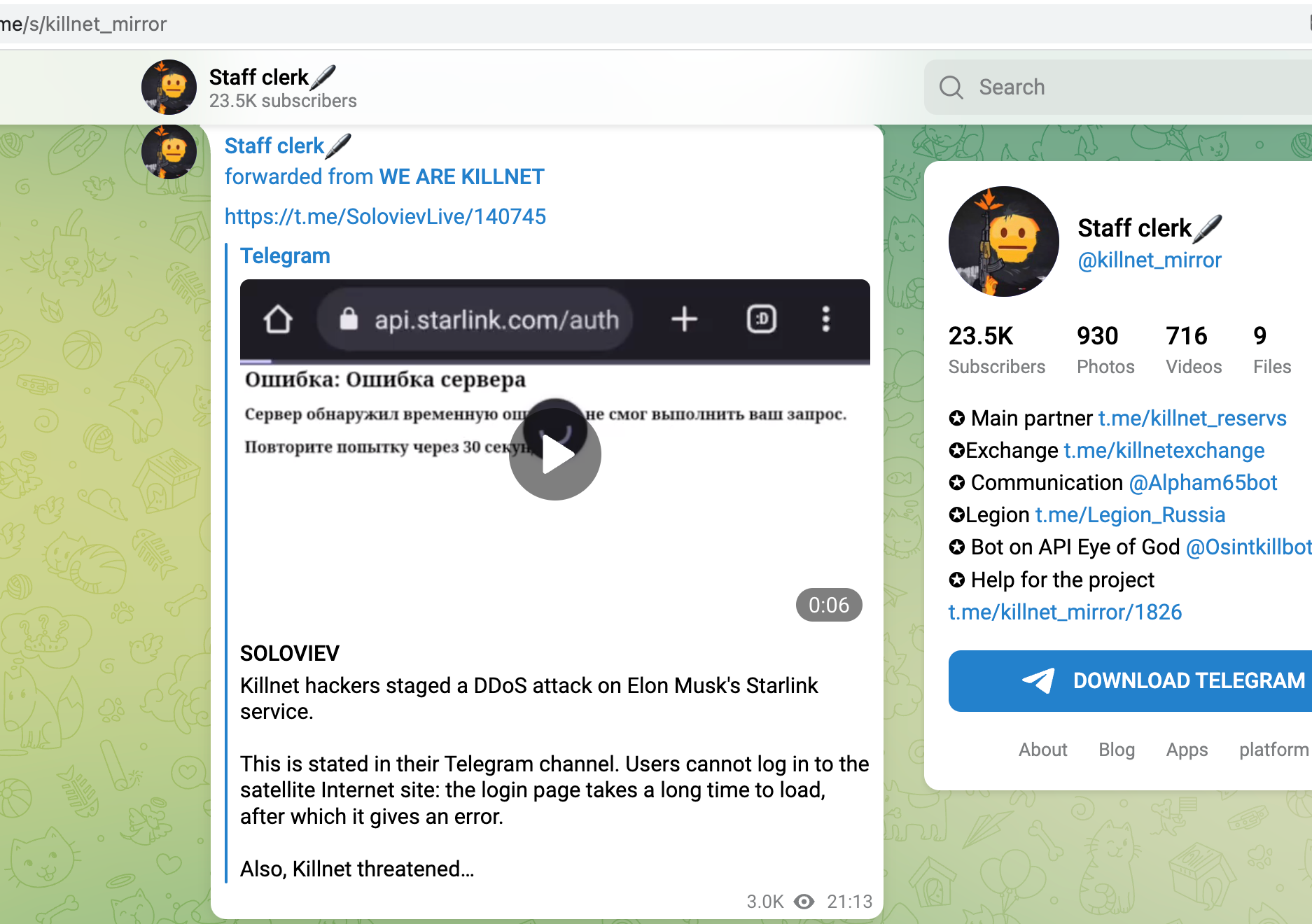
Task: Click the views eye icon on the post
Action: pos(804,902)
